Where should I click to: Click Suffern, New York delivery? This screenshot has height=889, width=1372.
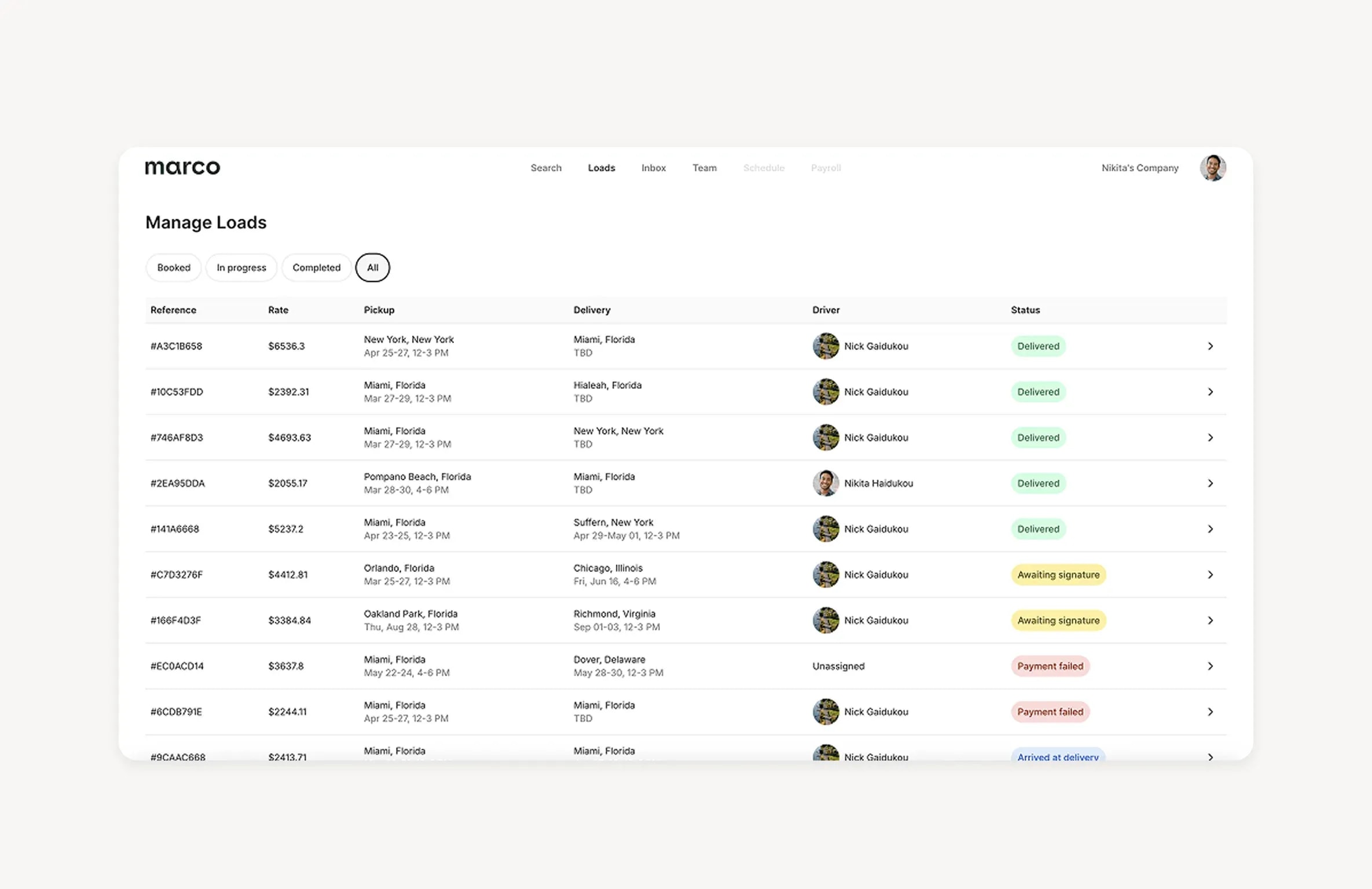tap(613, 523)
